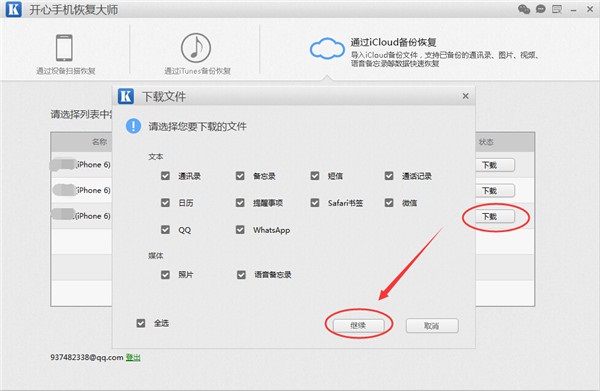Open the WeChat icon in title bar
The image size is (600, 391).
524,9
